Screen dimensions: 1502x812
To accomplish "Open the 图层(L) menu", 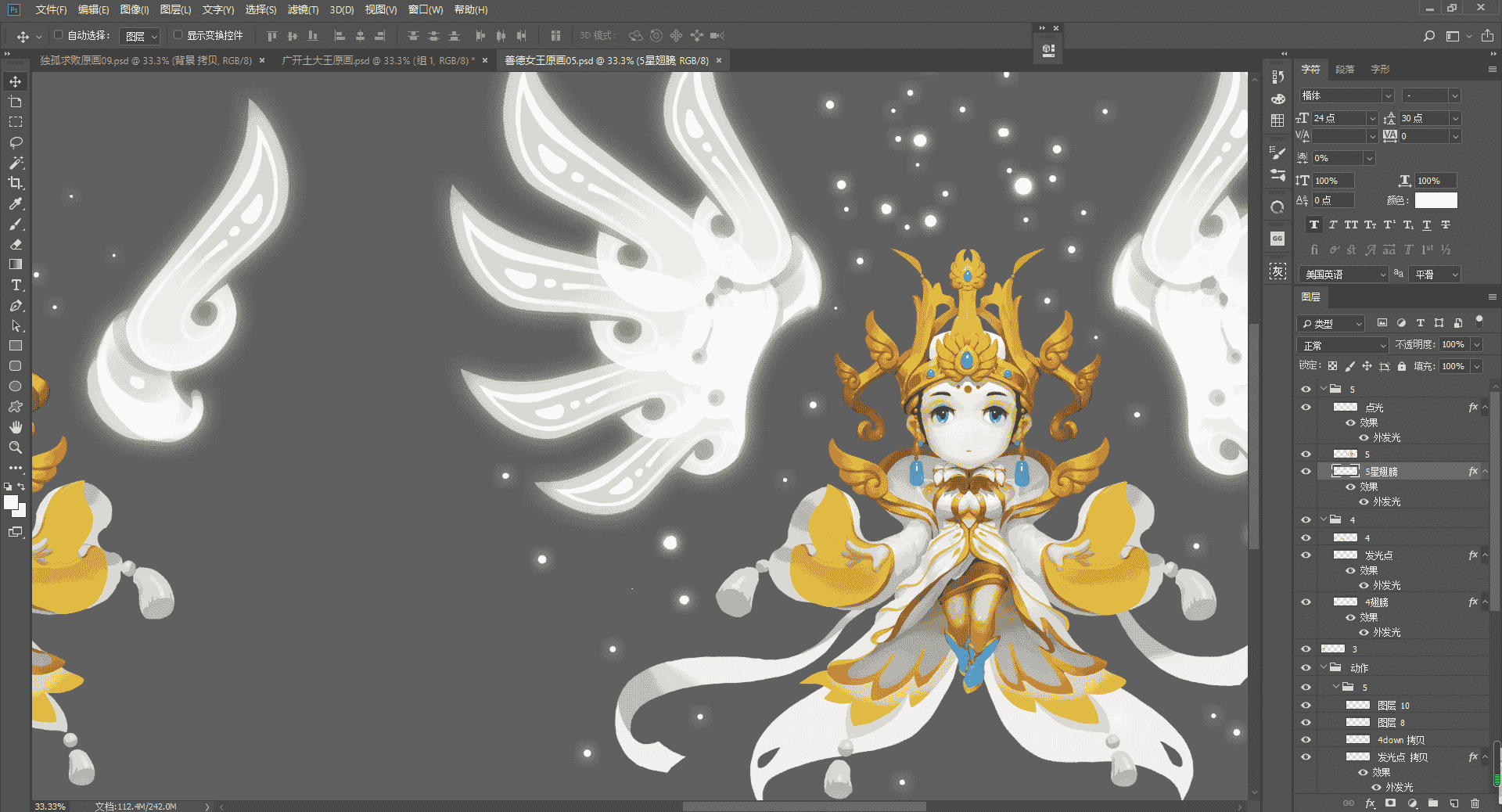I will (175, 9).
